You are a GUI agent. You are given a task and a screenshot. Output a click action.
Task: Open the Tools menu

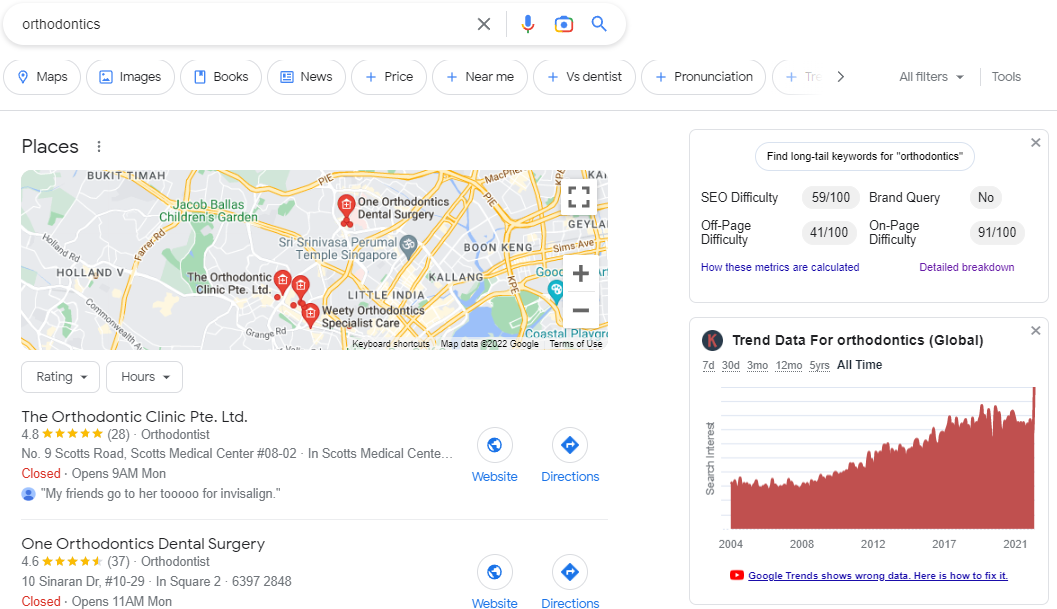click(x=1006, y=77)
